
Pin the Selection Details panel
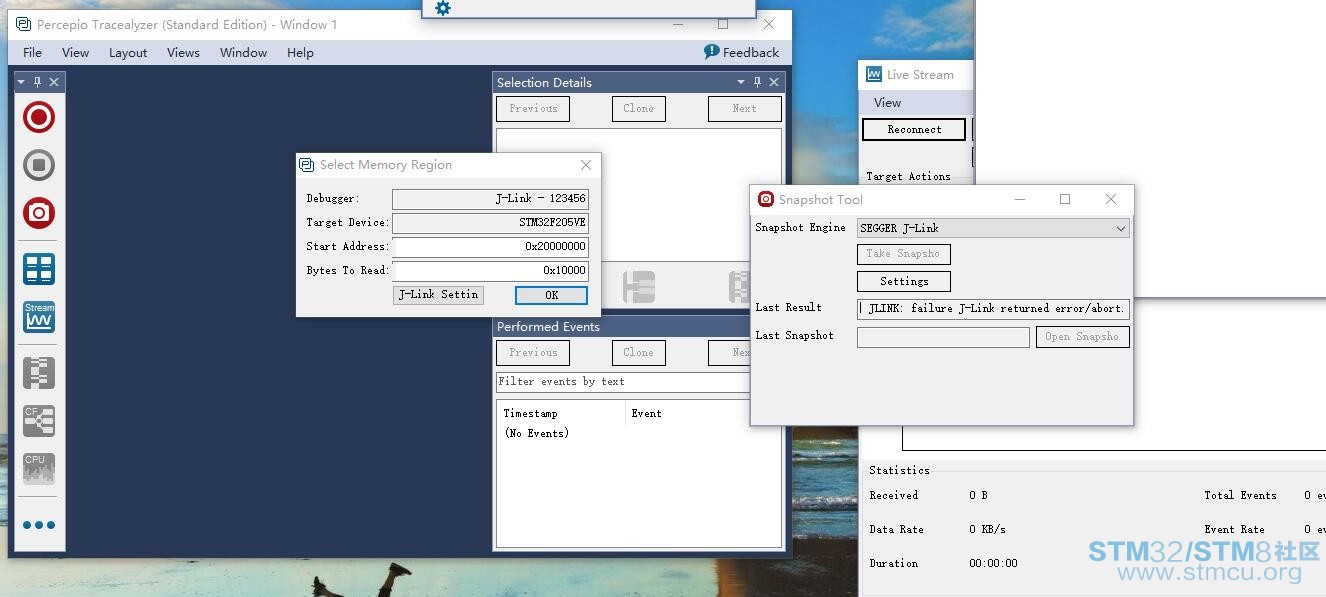[x=758, y=82]
